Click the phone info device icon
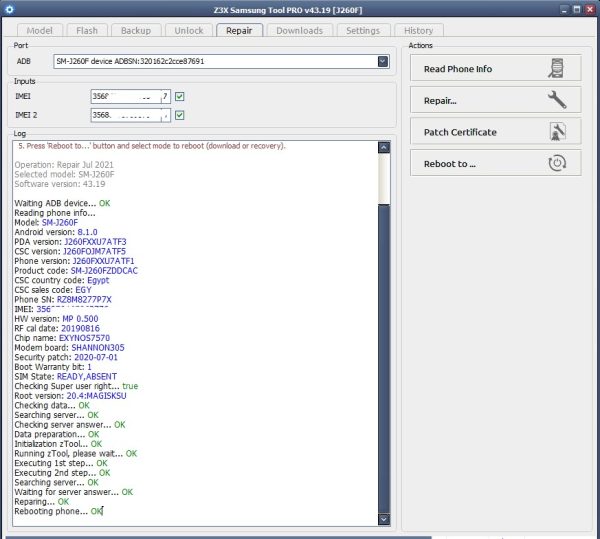This screenshot has height=539, width=600. (556, 68)
